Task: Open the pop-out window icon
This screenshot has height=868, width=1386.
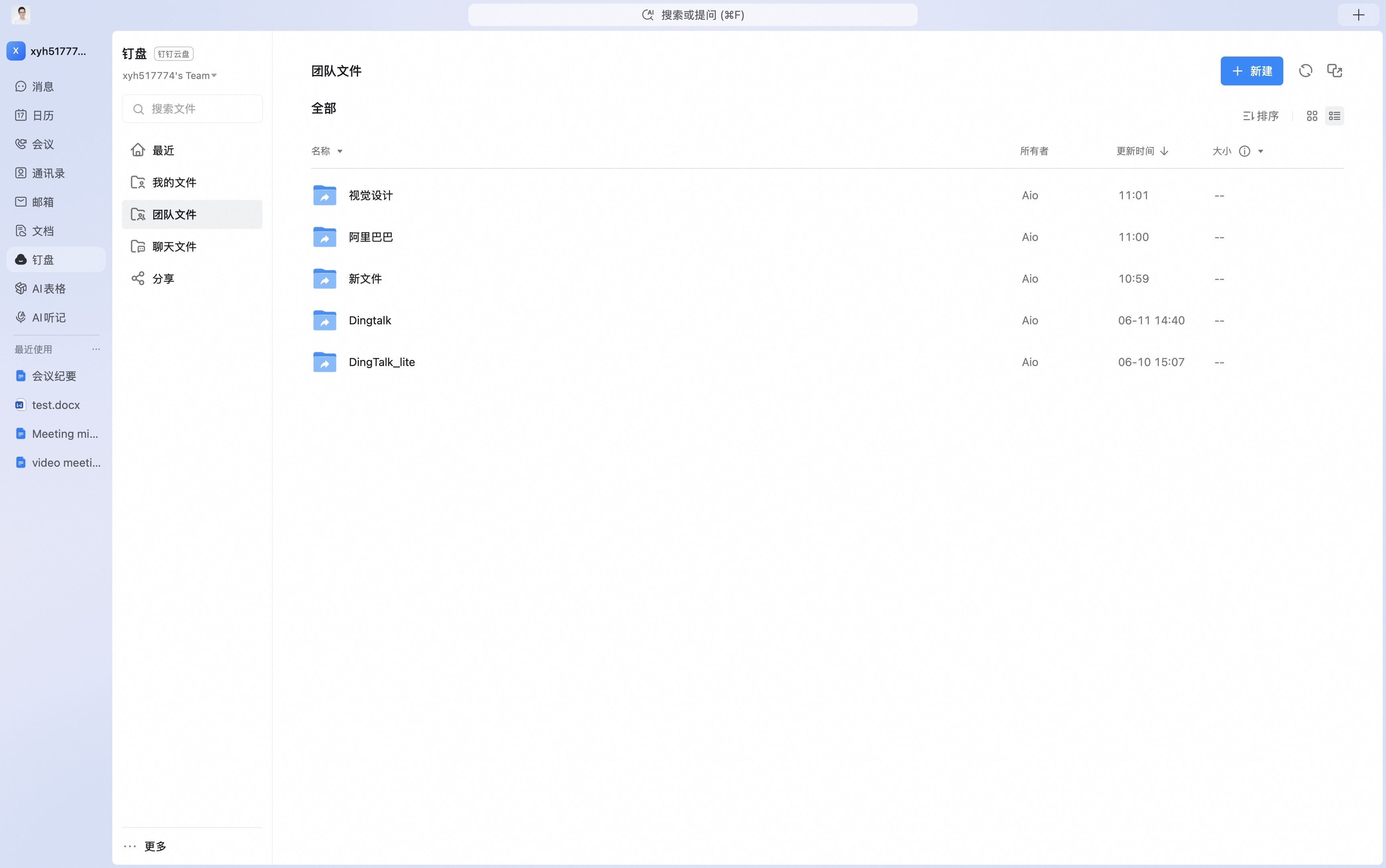Action: pos(1334,71)
